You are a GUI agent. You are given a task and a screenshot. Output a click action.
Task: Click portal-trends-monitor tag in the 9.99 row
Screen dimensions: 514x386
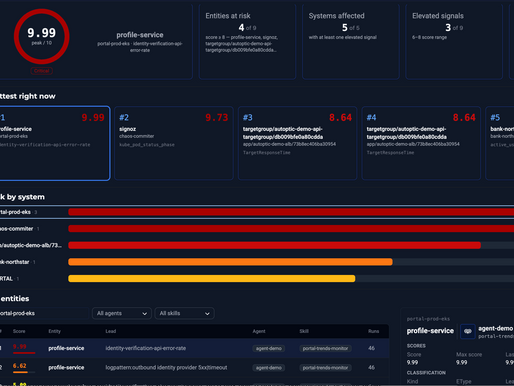point(325,348)
